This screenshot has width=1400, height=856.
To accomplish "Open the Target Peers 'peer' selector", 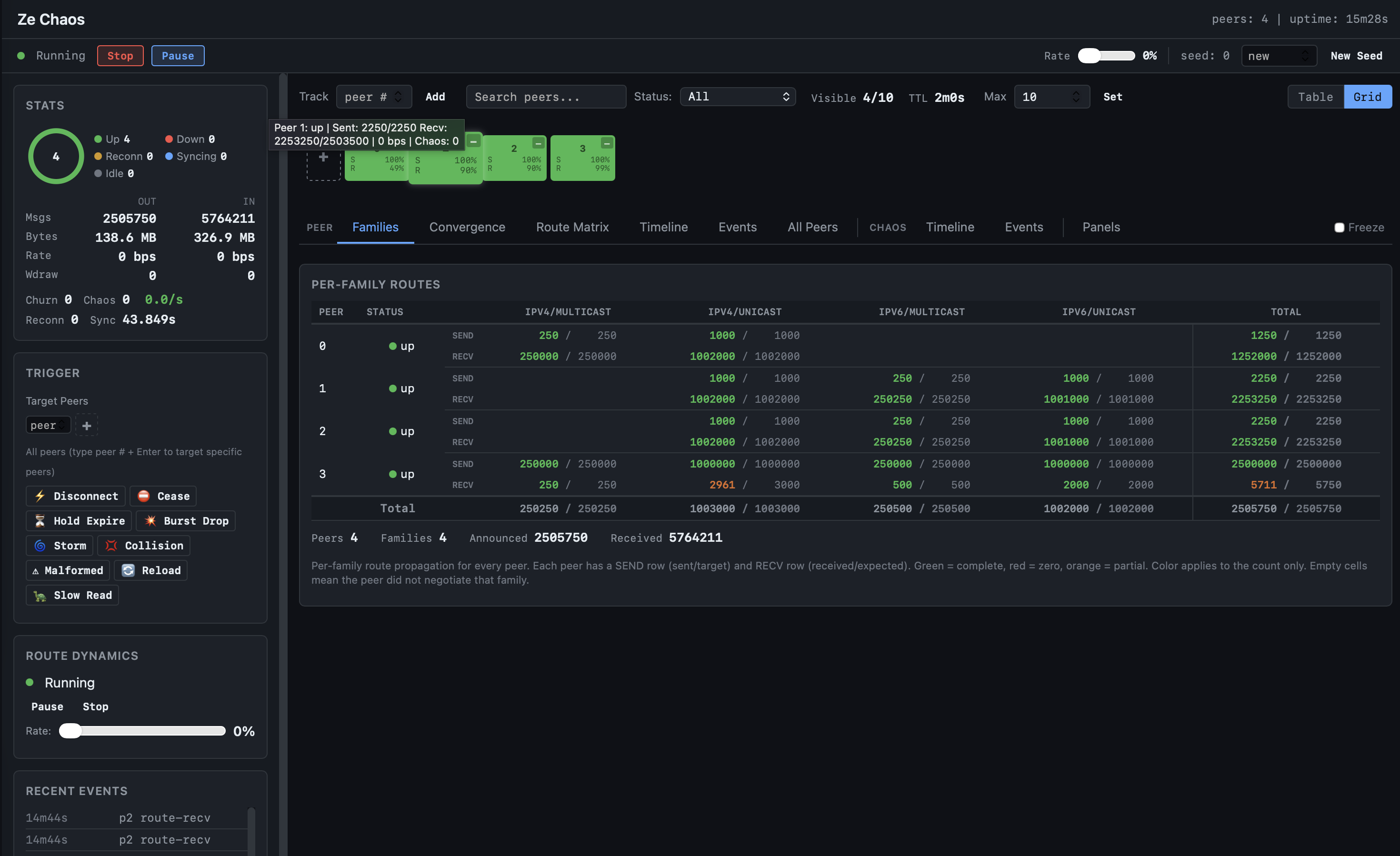I will (48, 425).
